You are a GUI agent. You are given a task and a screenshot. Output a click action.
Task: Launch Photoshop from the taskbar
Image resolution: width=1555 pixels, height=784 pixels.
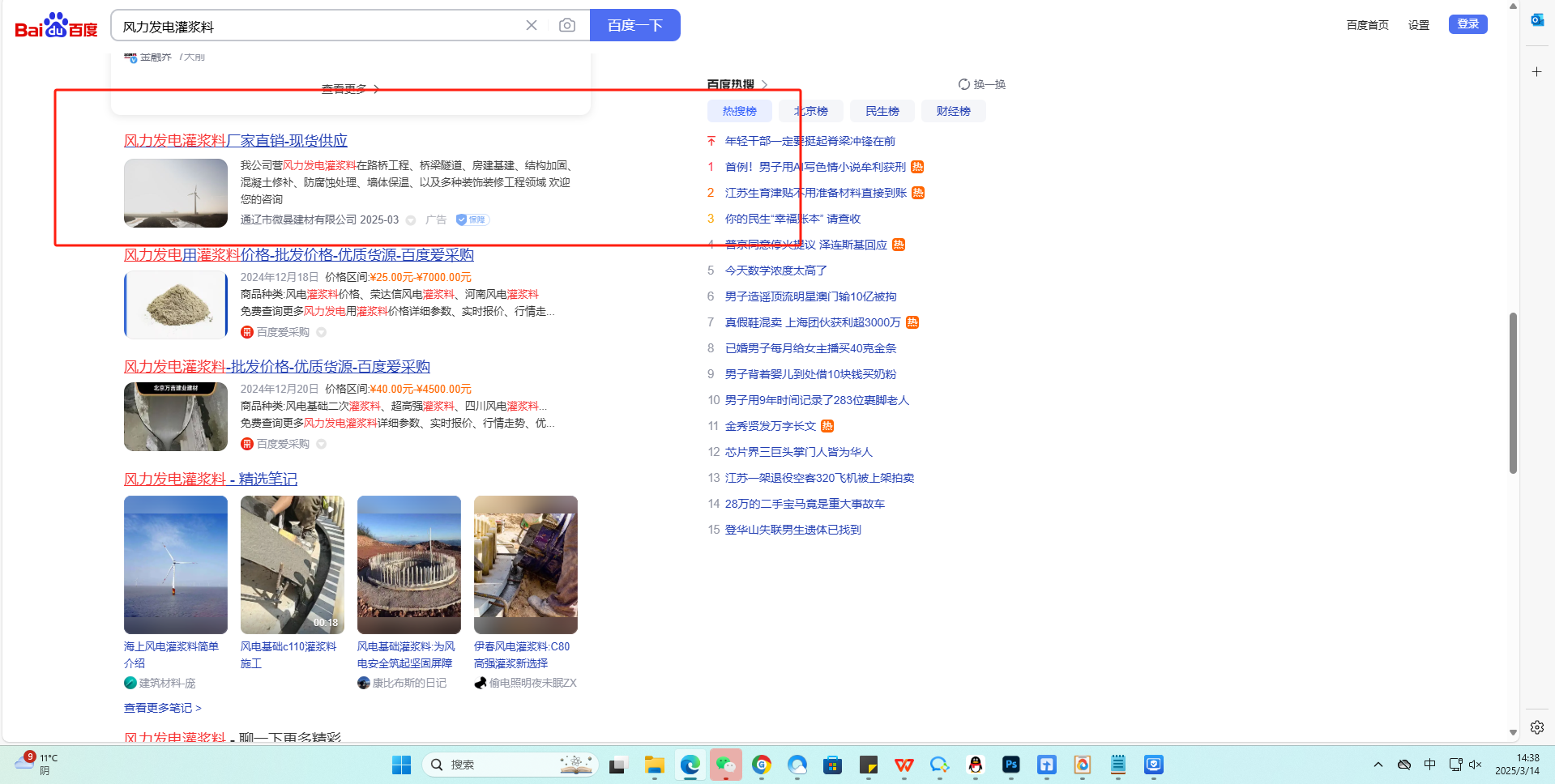pos(1010,765)
